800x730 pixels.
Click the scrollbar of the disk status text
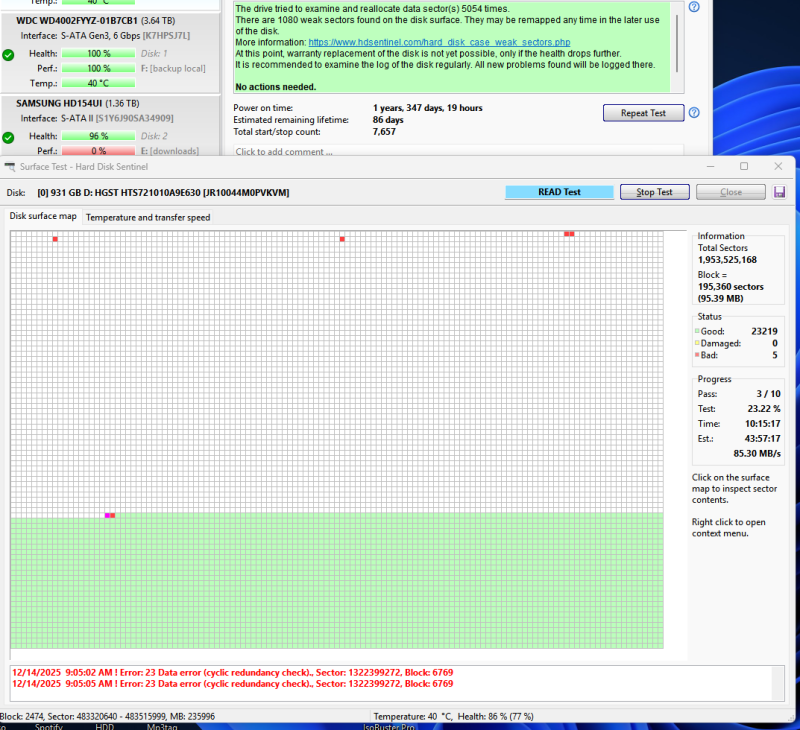click(677, 43)
